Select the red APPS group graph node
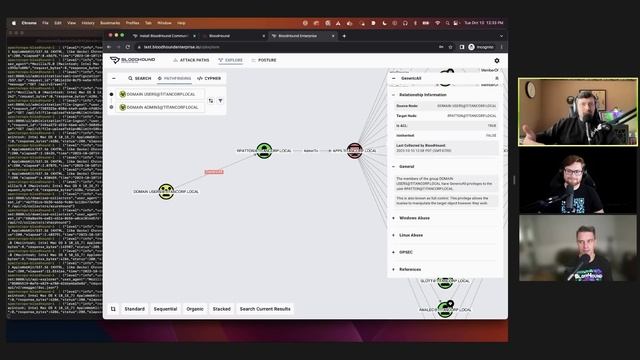The width and height of the screenshot is (640, 360). [x=354, y=151]
